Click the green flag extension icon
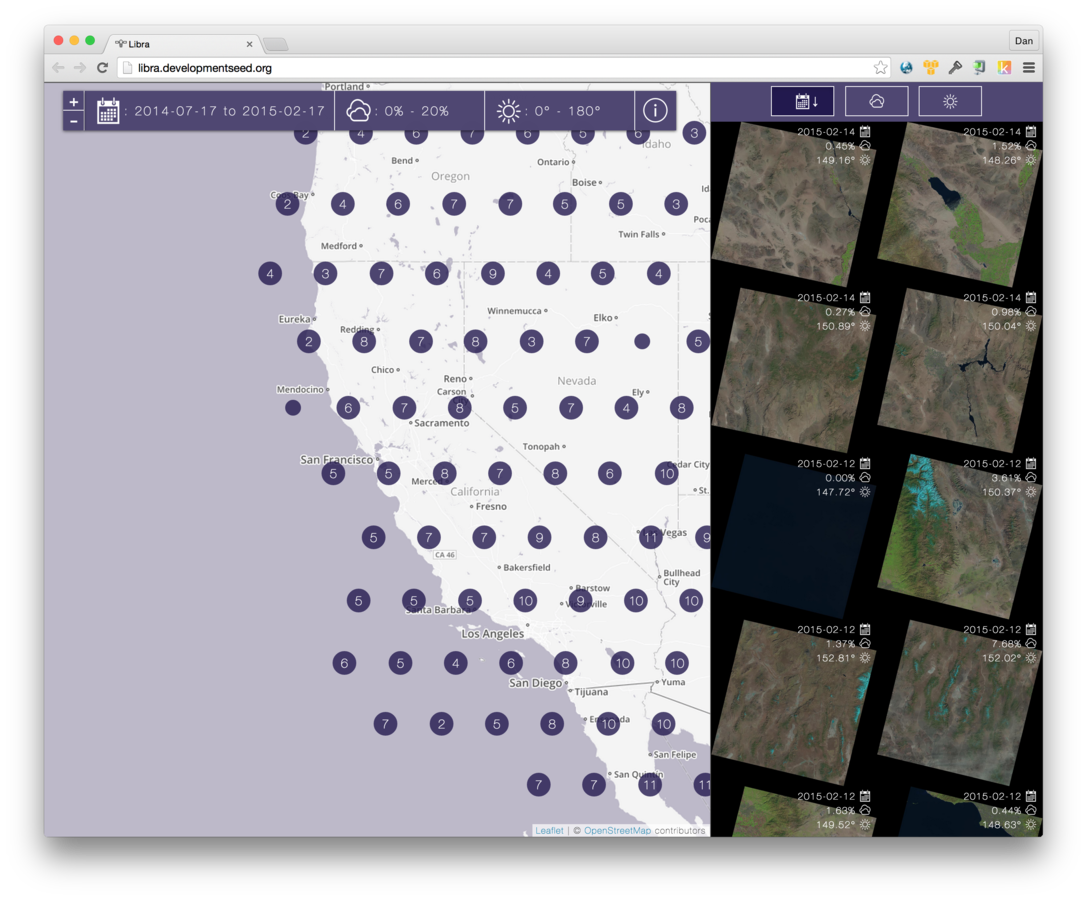The height and width of the screenshot is (900, 1087). coord(980,67)
